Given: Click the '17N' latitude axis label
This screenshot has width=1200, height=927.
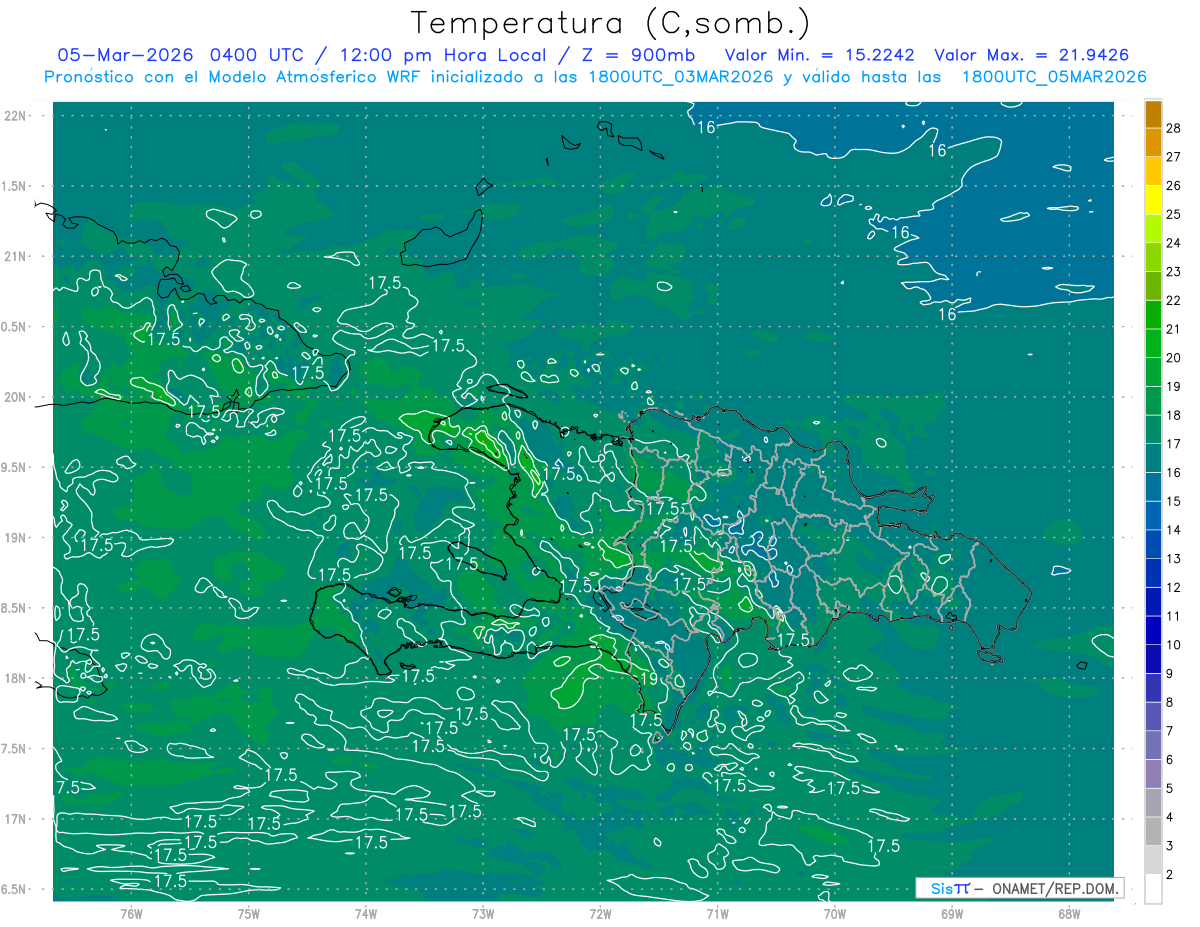Looking at the screenshot, I should [x=16, y=819].
